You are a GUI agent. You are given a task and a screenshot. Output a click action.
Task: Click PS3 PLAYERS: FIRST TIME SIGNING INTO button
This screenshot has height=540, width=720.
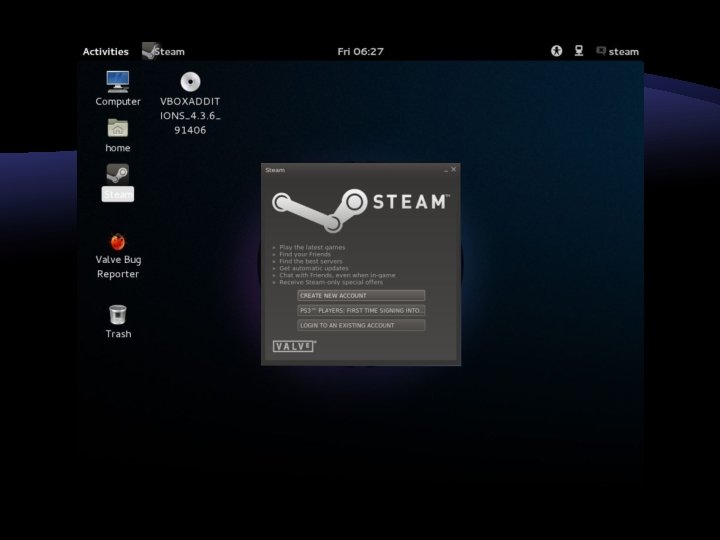(x=361, y=310)
